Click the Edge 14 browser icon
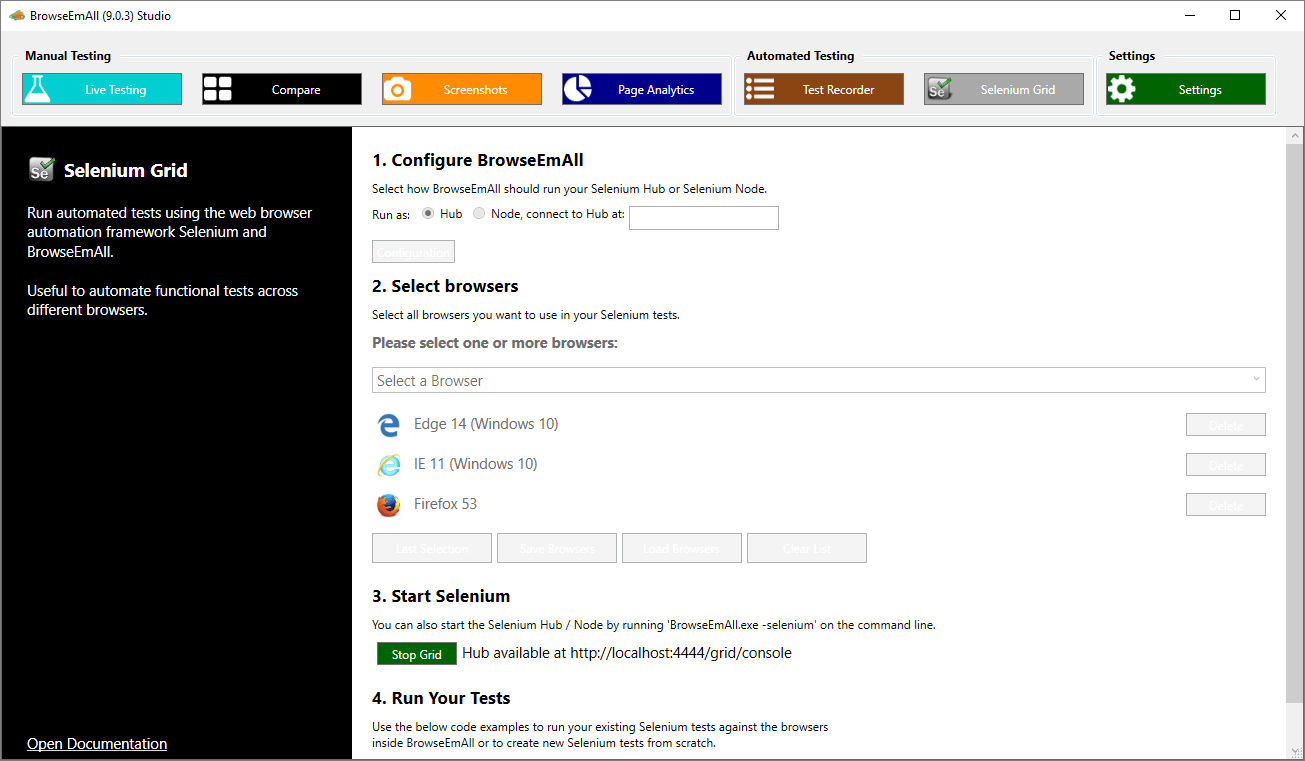The width and height of the screenshot is (1305, 761). click(x=388, y=425)
